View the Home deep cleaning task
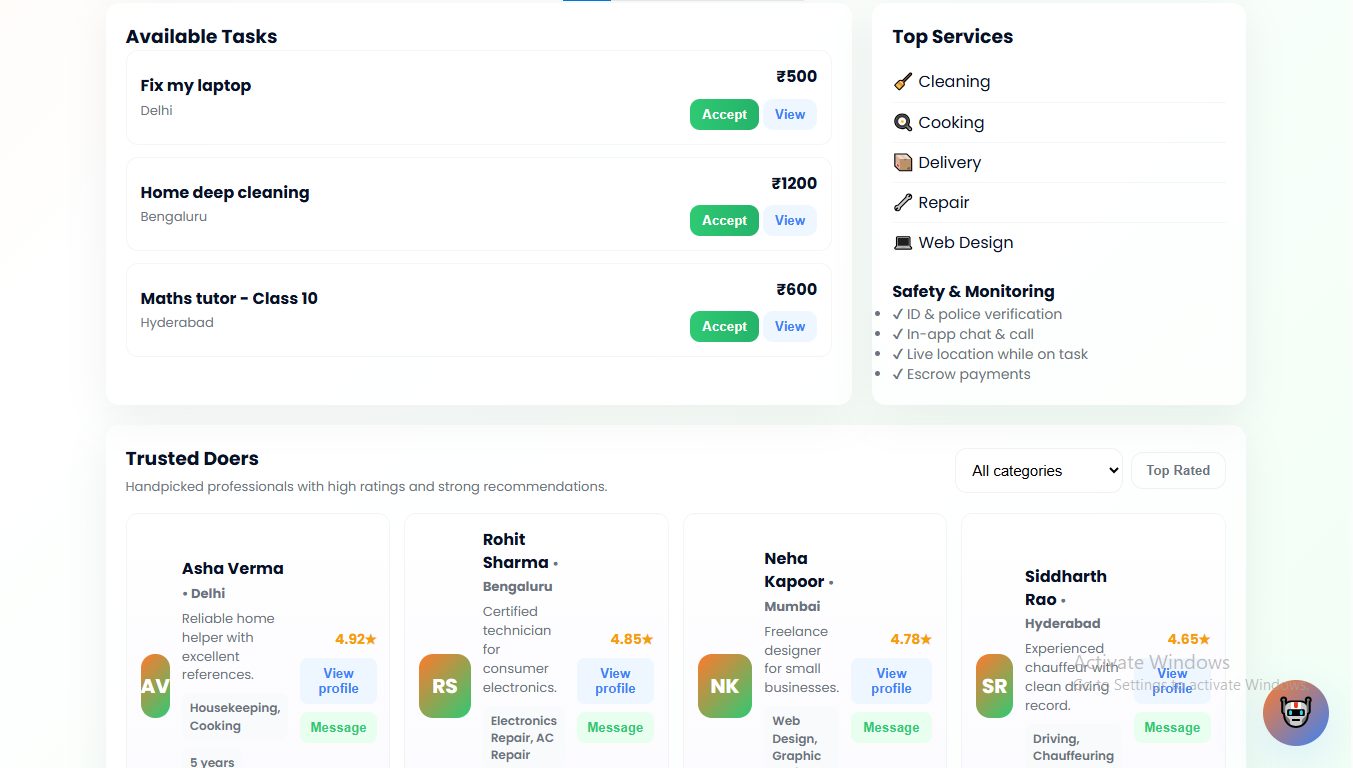1353x768 pixels. pos(789,221)
